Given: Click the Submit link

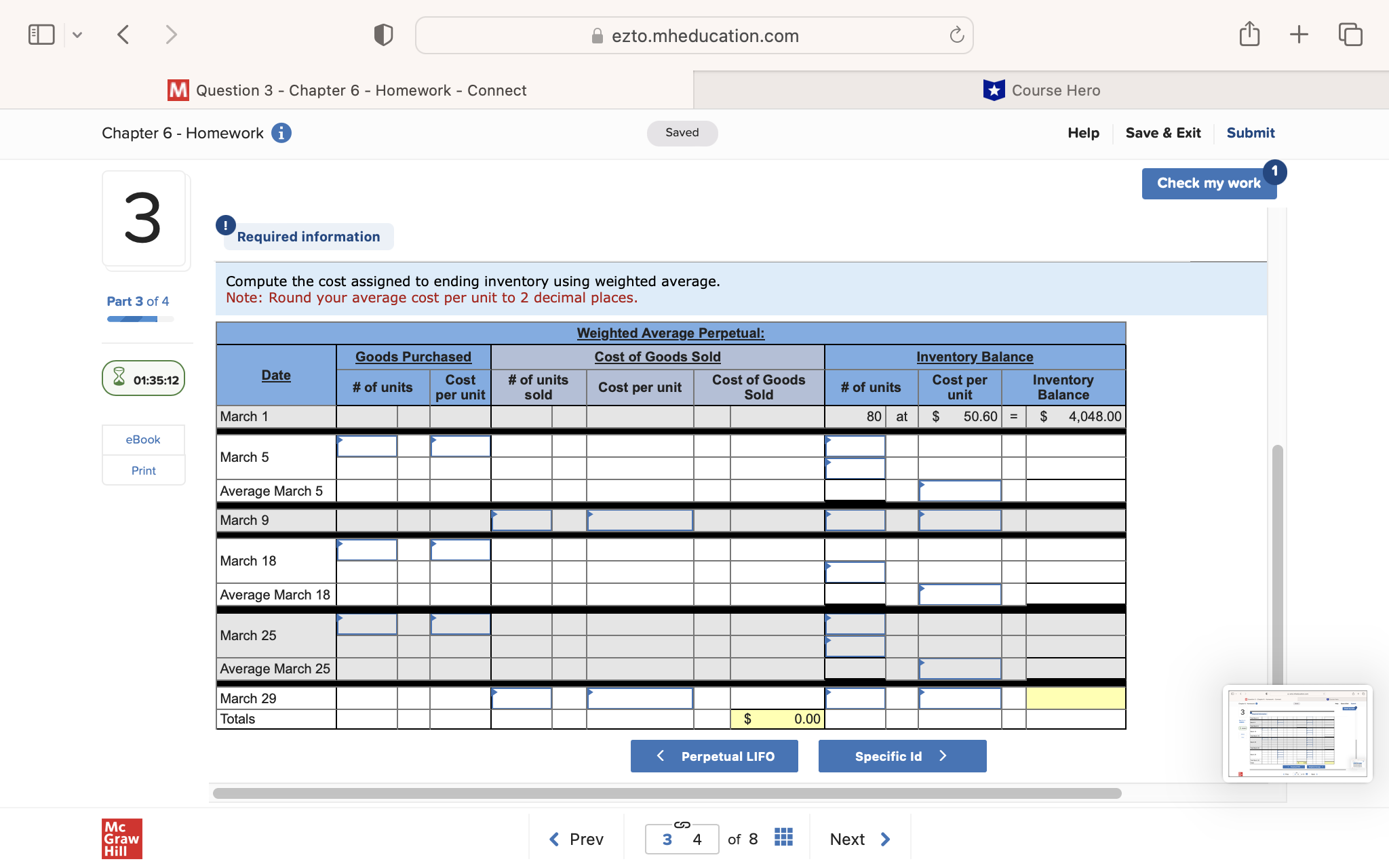Looking at the screenshot, I should [1250, 133].
